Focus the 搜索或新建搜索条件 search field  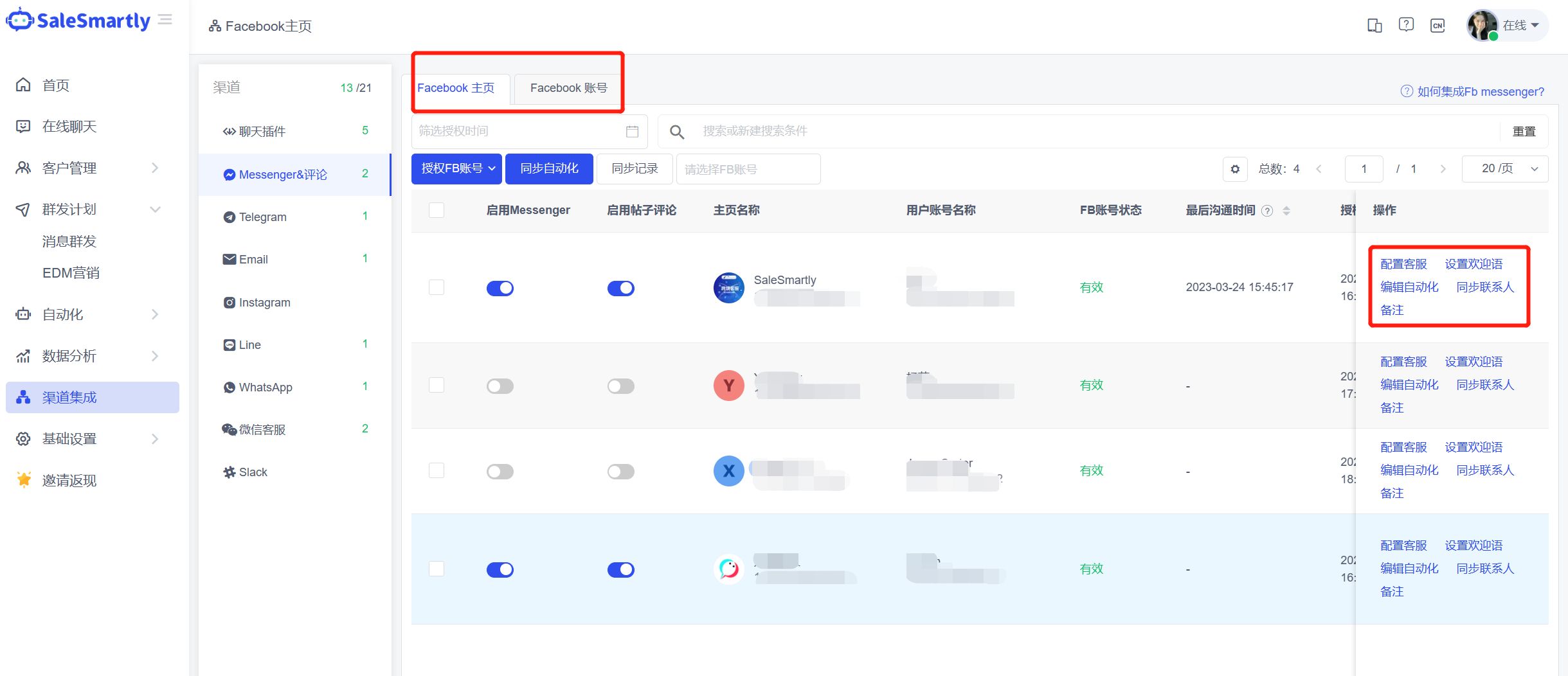(x=1093, y=131)
